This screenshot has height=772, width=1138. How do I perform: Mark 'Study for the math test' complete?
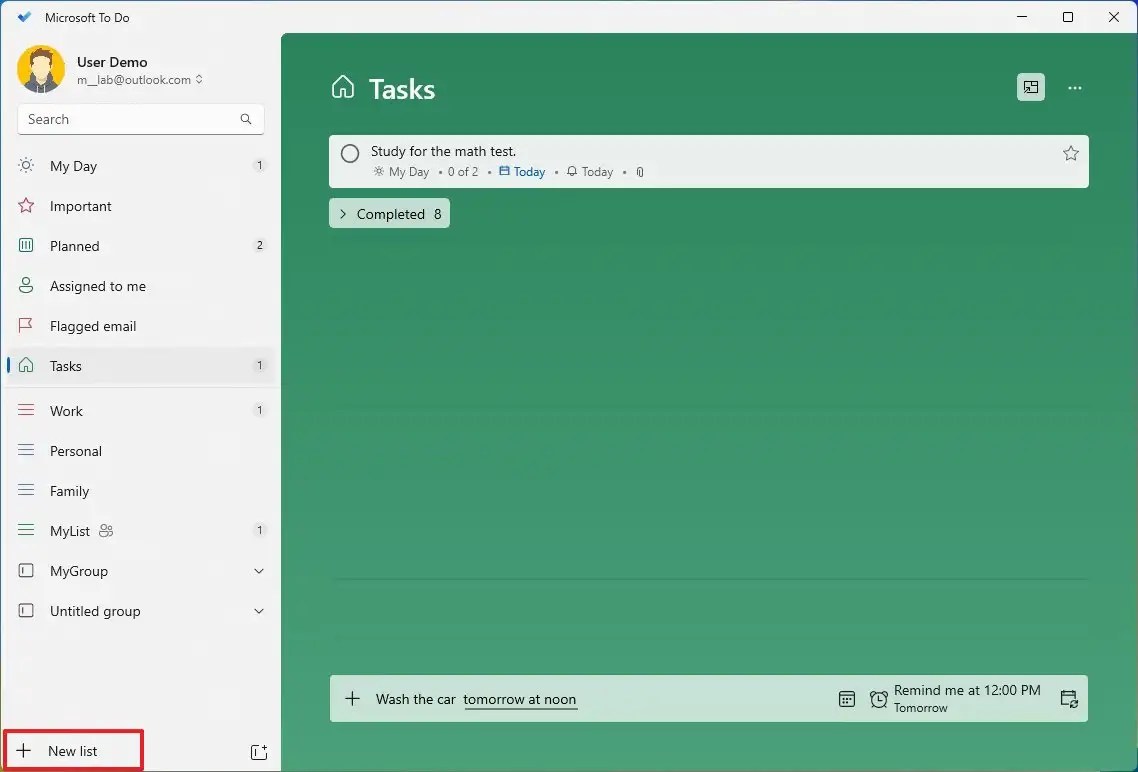349,153
